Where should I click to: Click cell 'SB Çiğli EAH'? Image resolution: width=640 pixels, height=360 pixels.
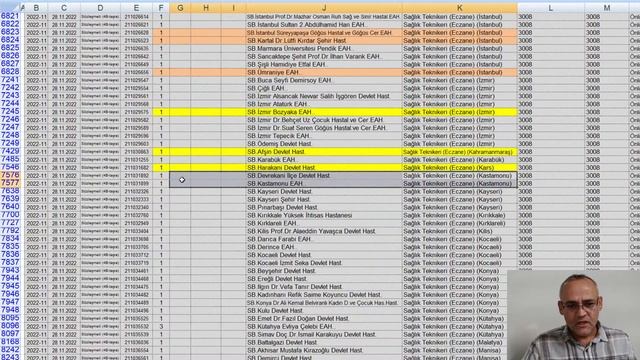(x=324, y=88)
